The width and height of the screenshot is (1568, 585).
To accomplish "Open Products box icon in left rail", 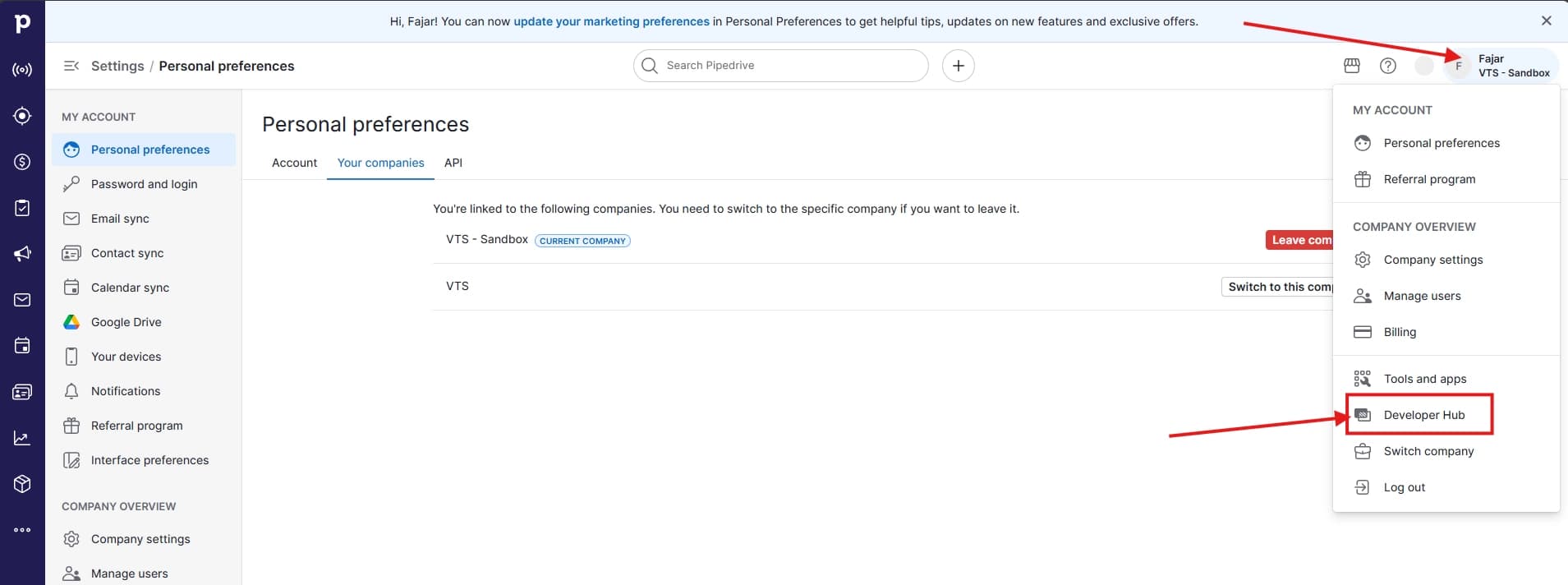I will (x=22, y=484).
